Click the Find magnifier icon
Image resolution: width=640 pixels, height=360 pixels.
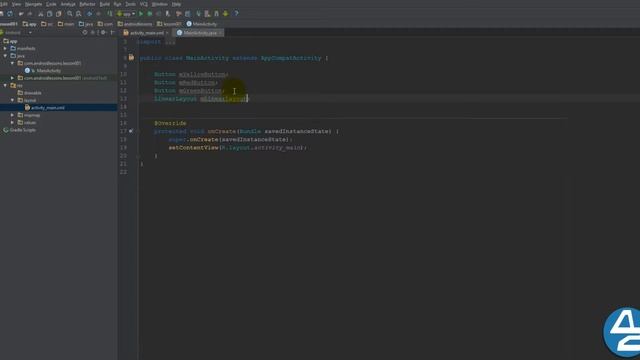pos(70,14)
